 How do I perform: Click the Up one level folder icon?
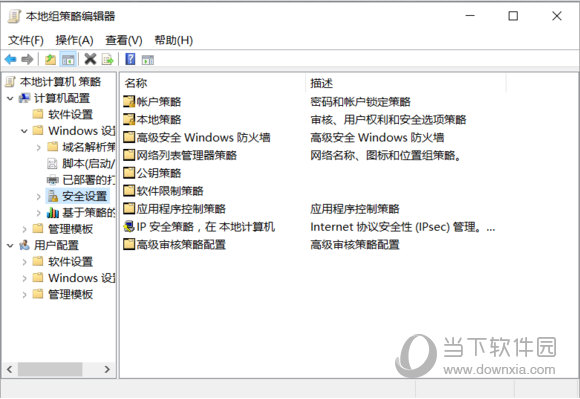coord(50,59)
